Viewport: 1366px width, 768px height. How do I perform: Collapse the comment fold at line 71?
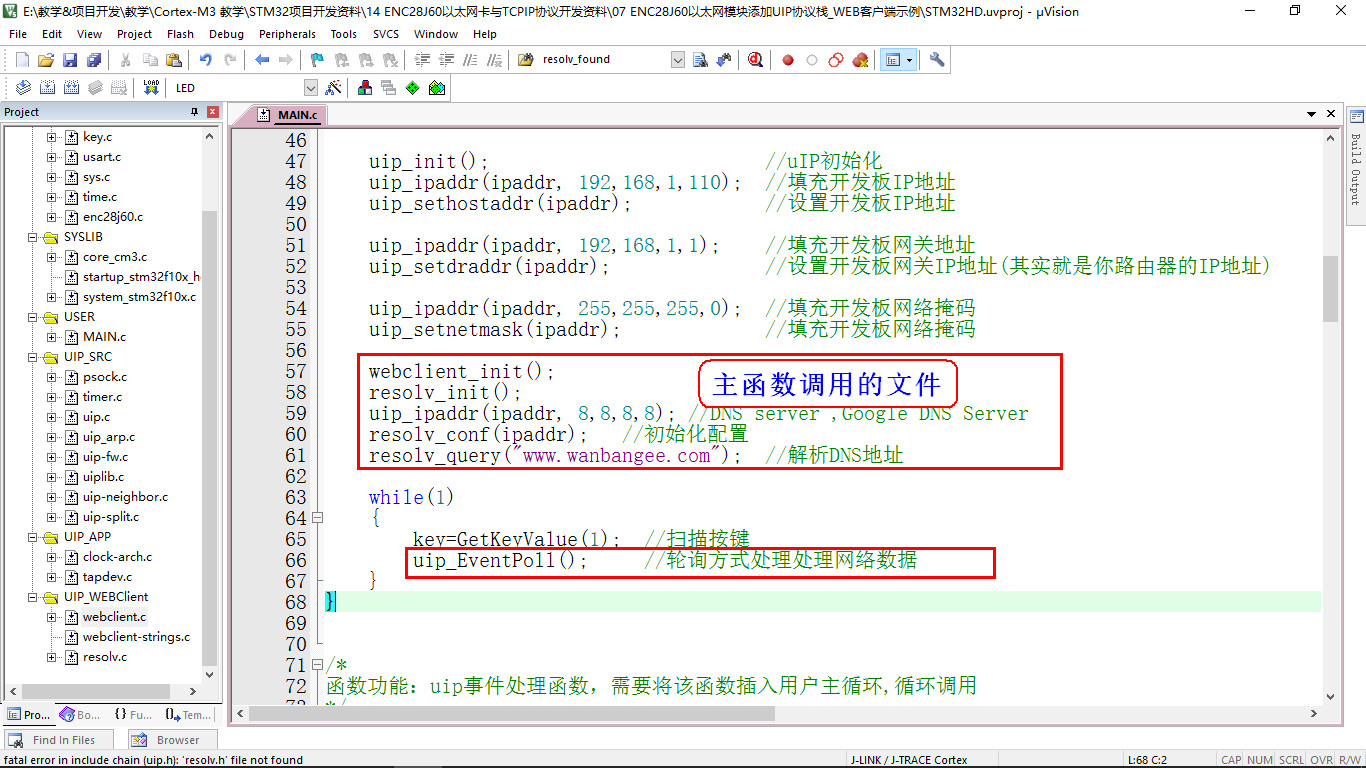318,665
